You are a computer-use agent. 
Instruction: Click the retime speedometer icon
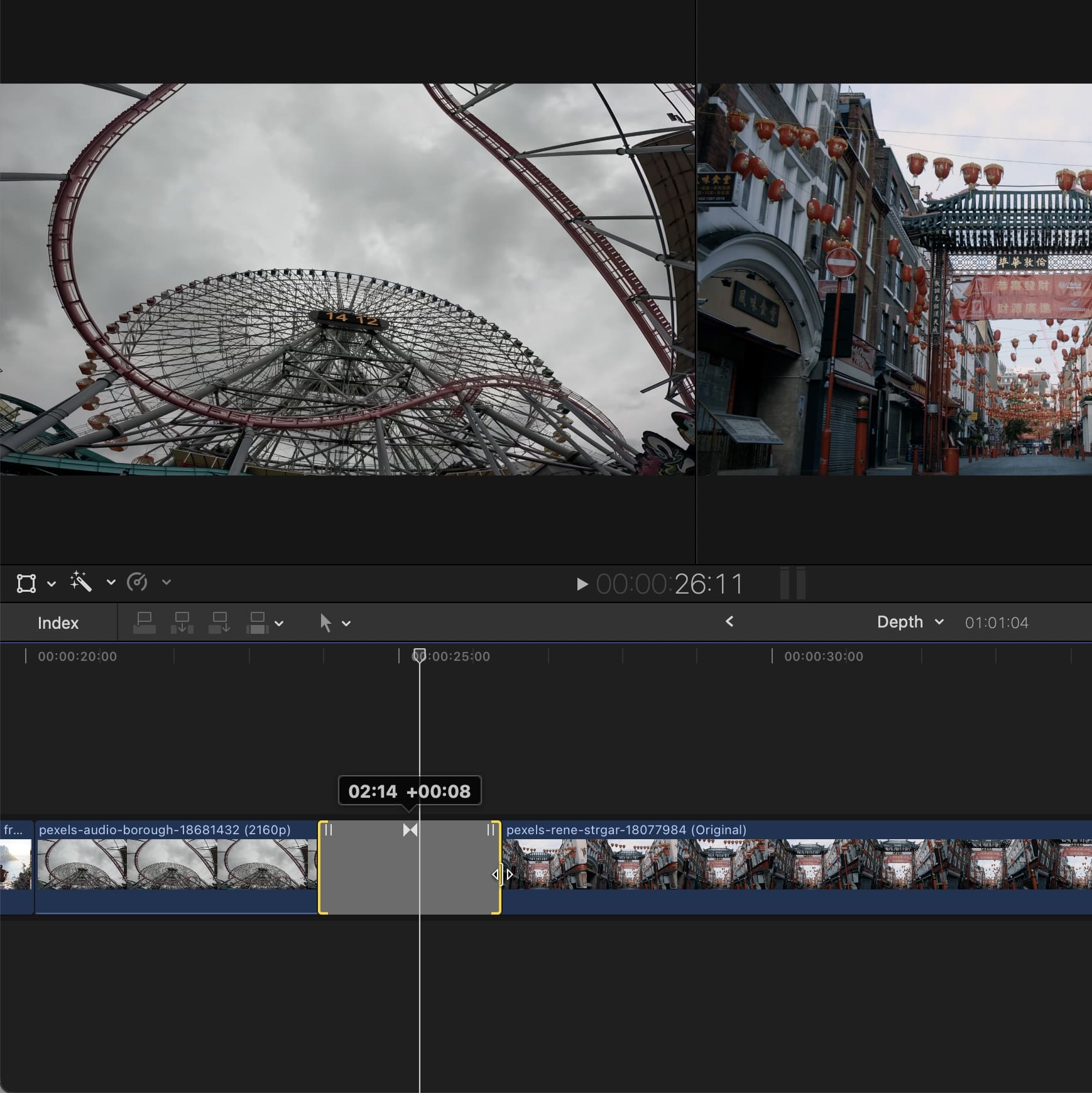[137, 582]
